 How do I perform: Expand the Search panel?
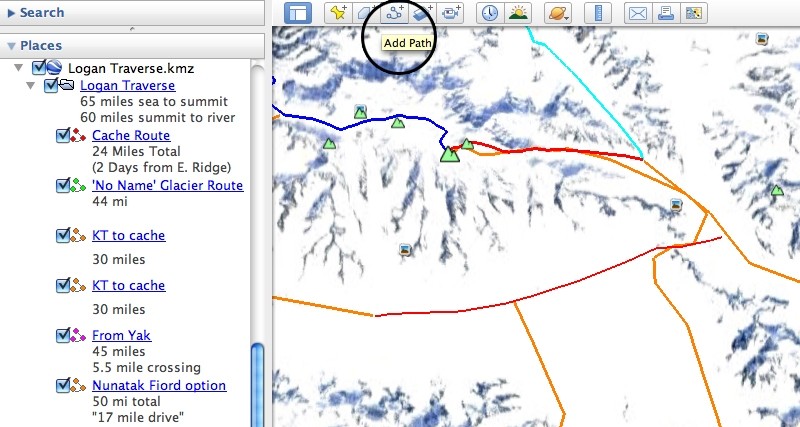11,13
